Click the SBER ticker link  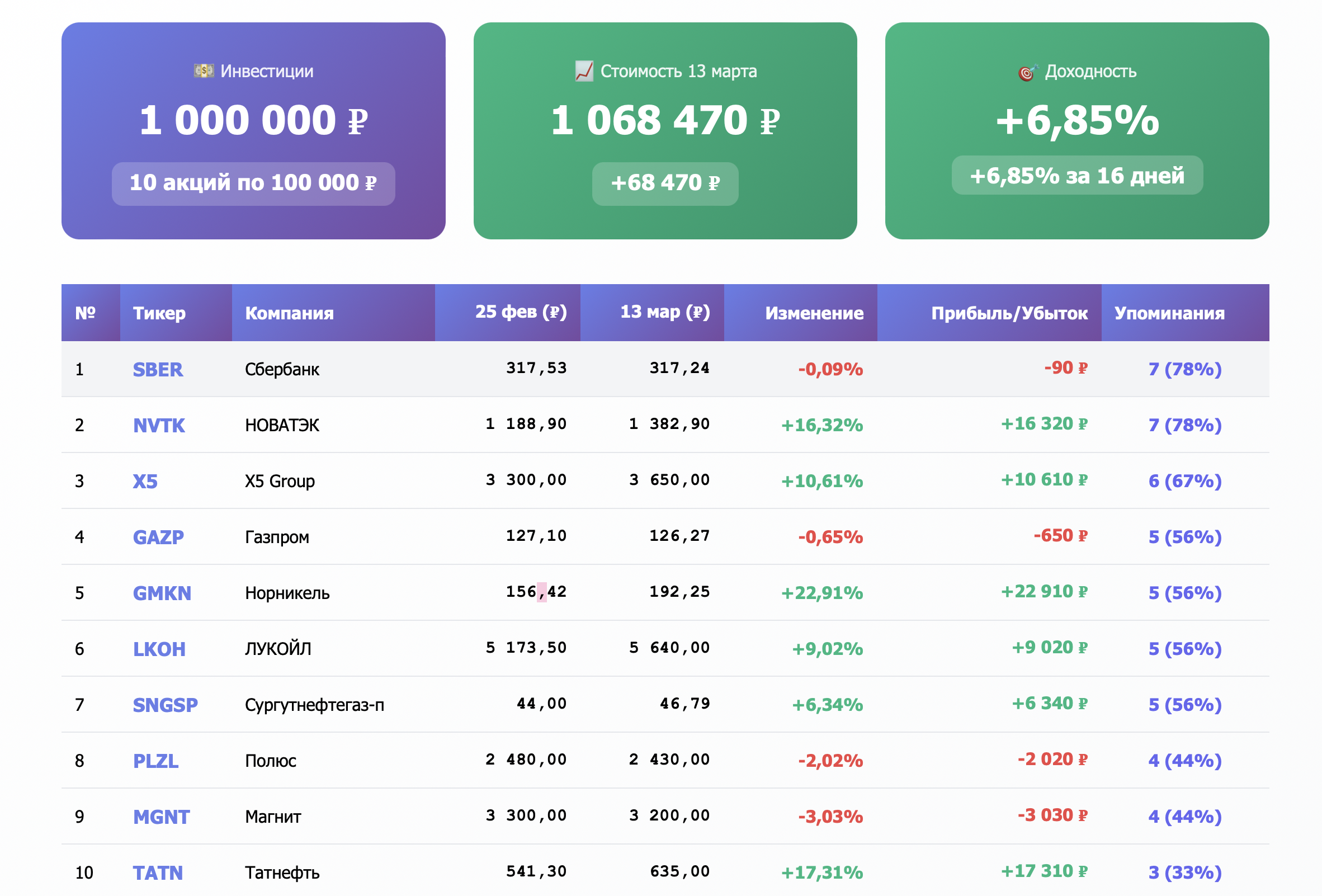tap(158, 369)
